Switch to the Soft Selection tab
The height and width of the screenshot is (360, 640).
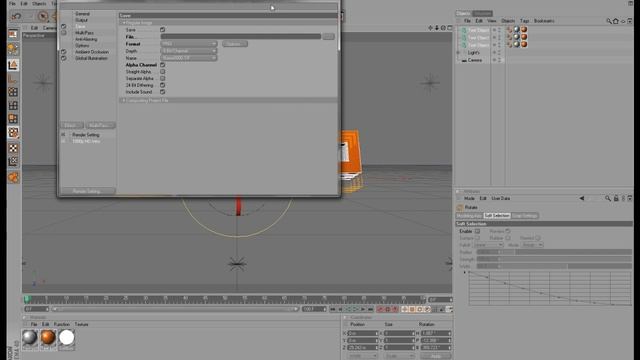click(x=497, y=216)
